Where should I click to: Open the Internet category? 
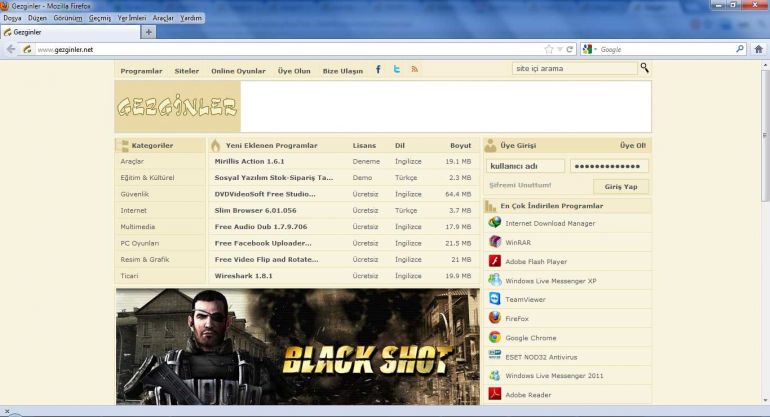tap(134, 210)
